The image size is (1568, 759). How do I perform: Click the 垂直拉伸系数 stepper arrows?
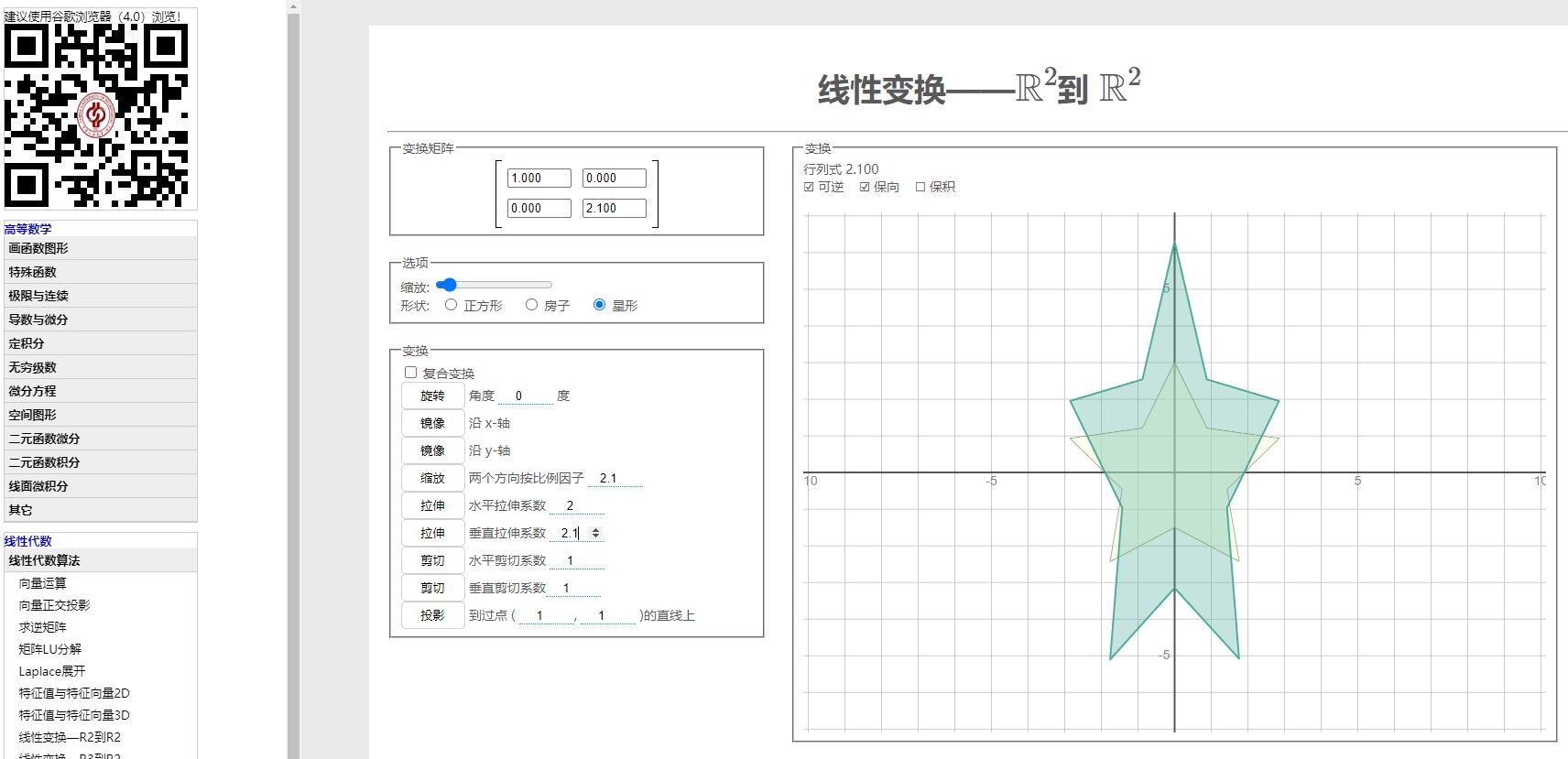coord(595,533)
